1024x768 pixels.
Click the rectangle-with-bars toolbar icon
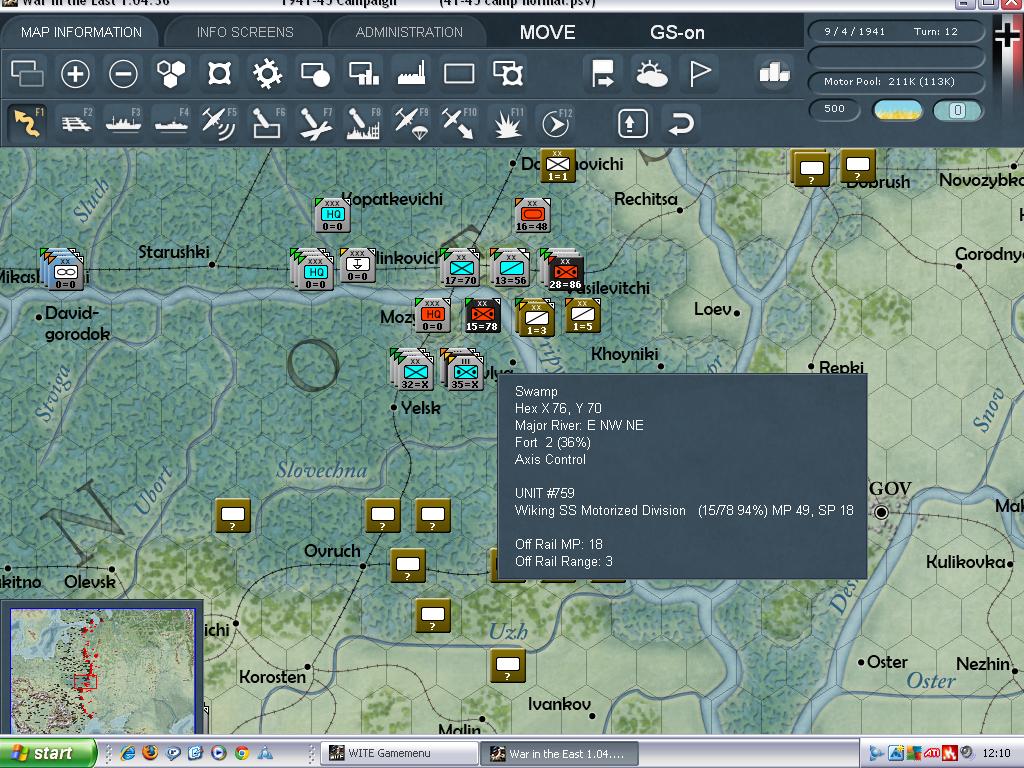pos(364,73)
